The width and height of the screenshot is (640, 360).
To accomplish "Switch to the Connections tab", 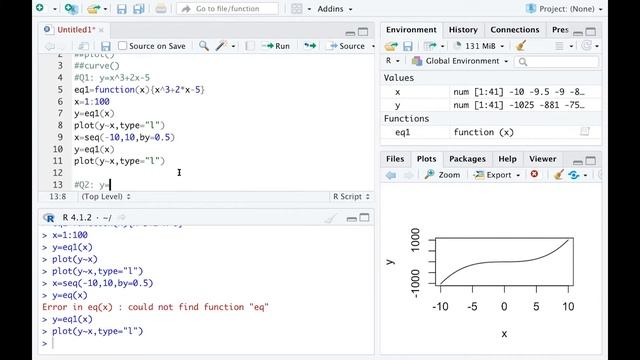I will point(515,30).
